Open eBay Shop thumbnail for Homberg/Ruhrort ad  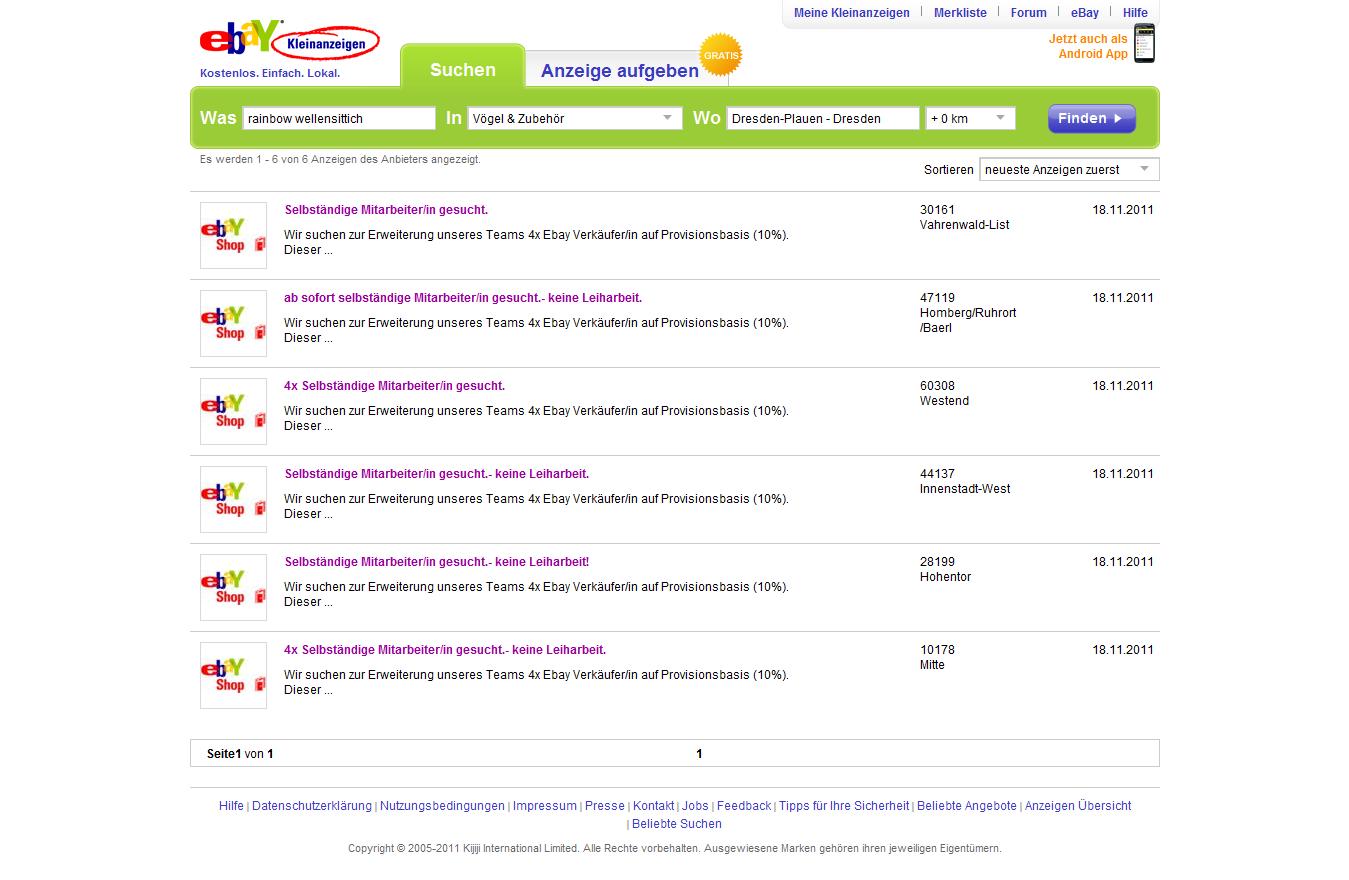click(x=233, y=323)
